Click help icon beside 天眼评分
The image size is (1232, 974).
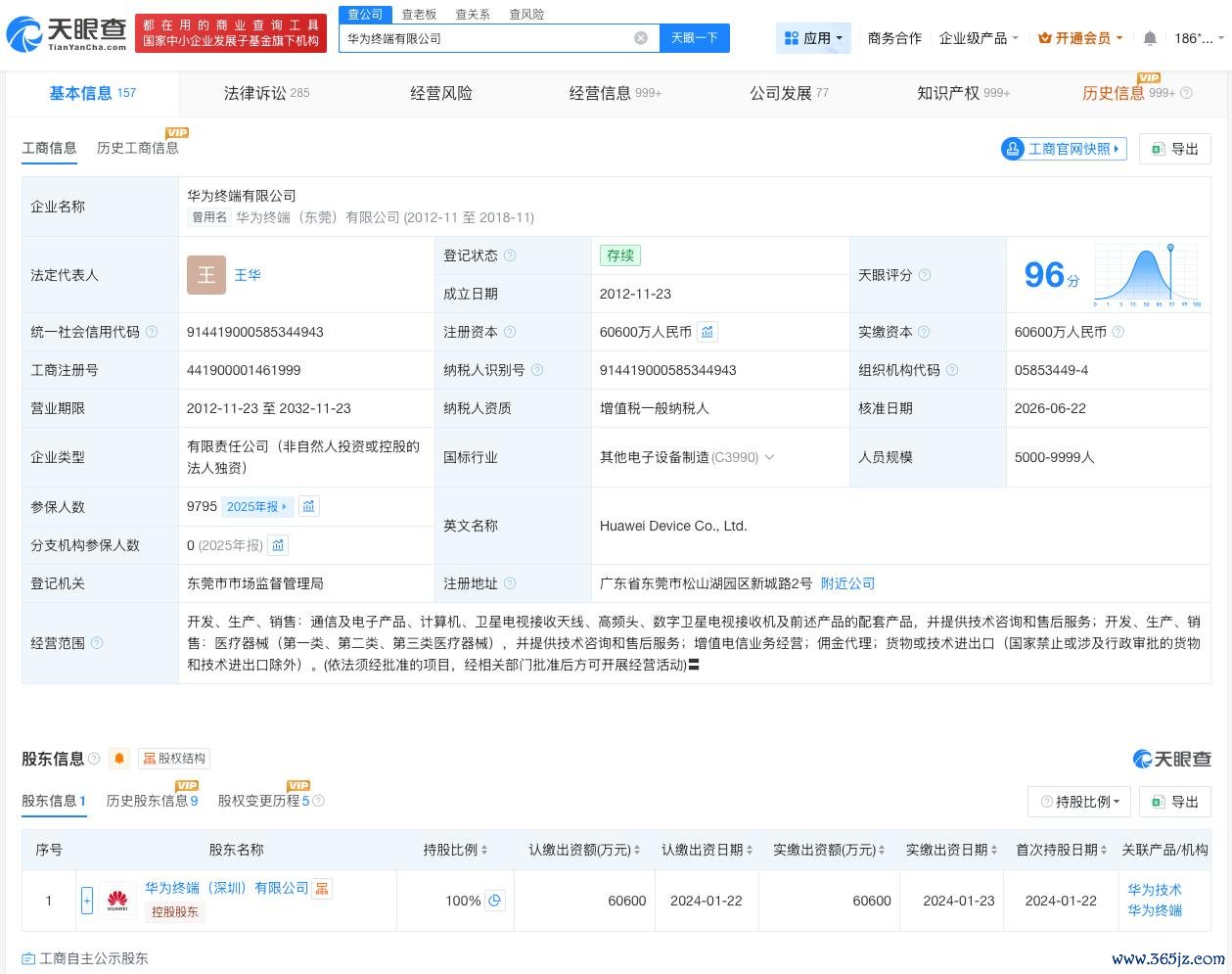click(x=925, y=275)
